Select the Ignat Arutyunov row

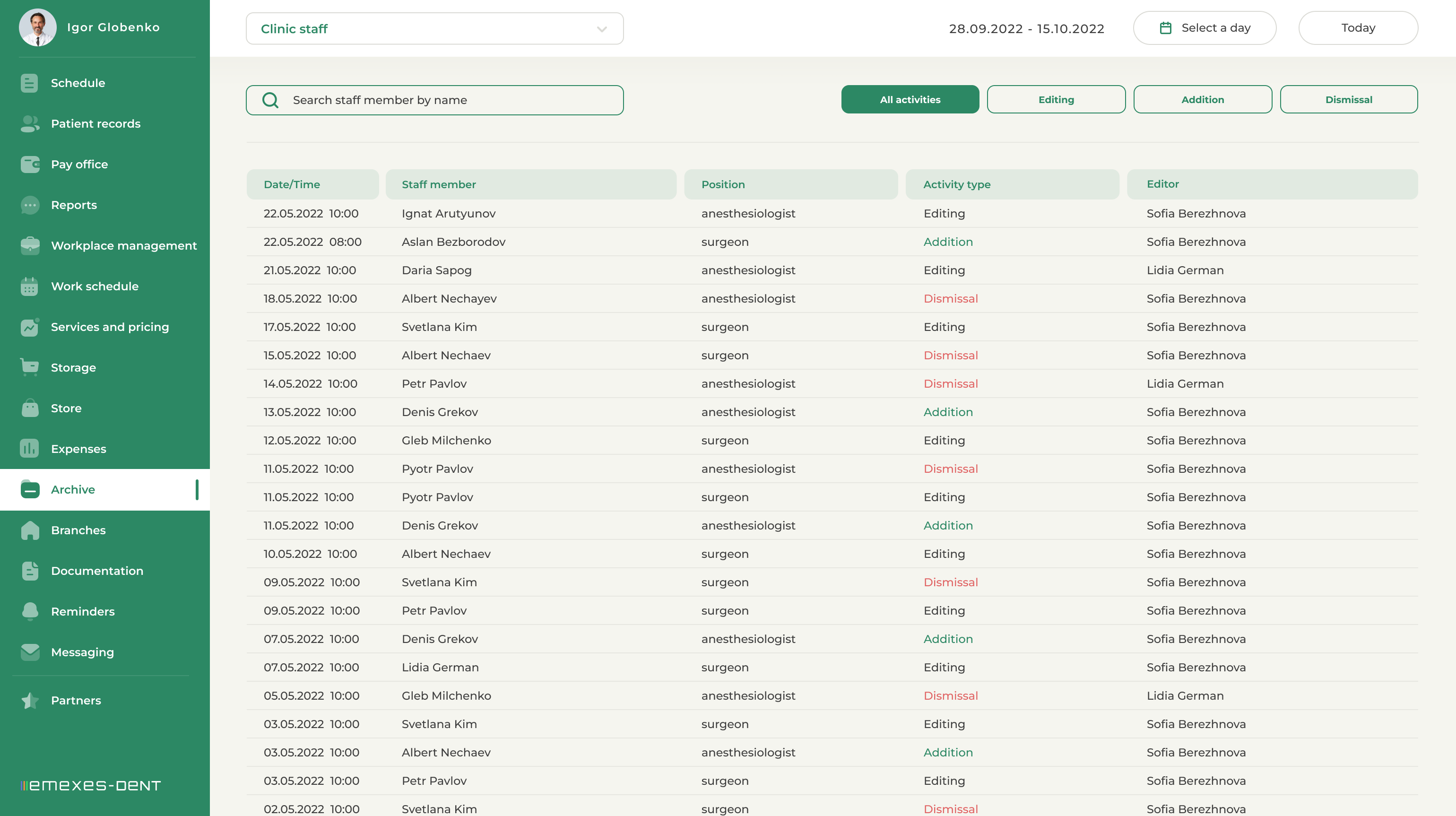pos(832,214)
